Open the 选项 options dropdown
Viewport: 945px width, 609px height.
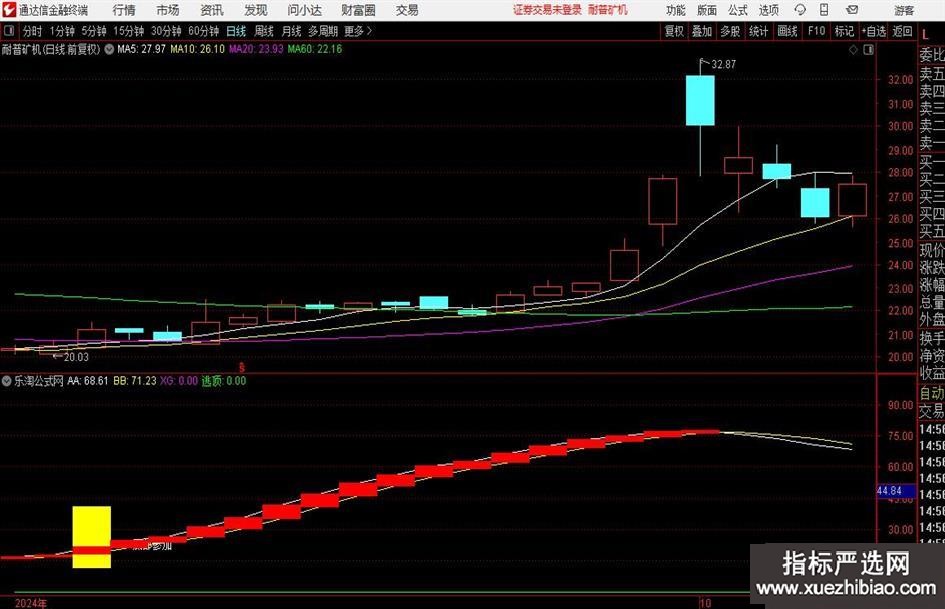(x=768, y=10)
